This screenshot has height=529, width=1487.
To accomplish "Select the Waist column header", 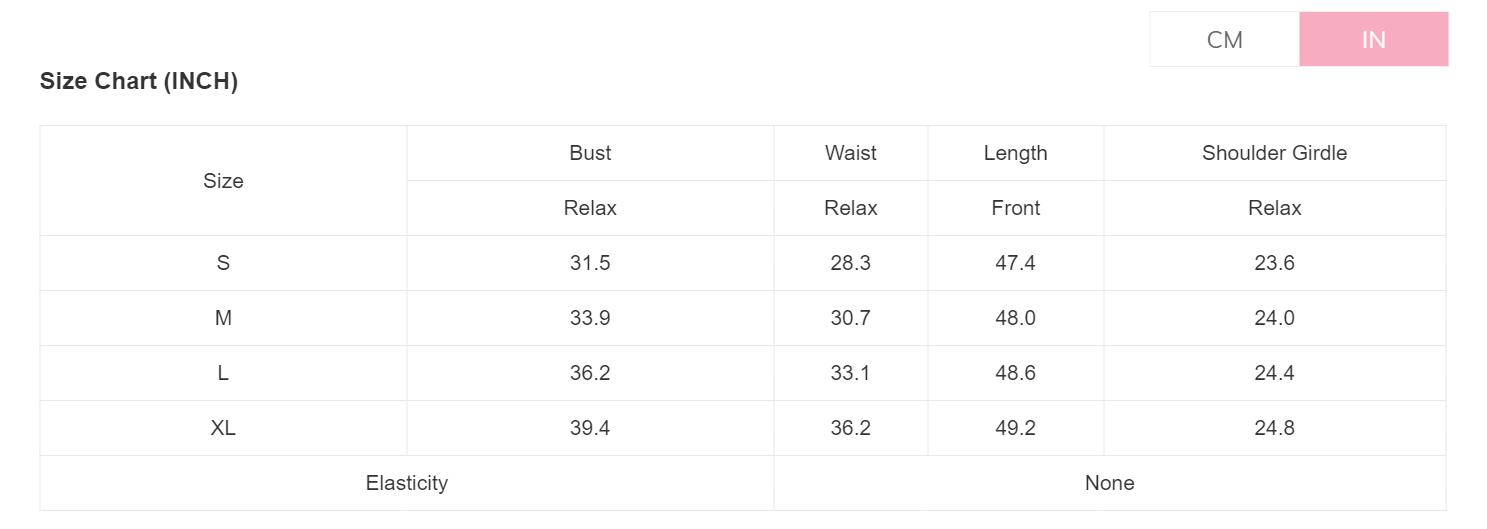I will point(850,153).
